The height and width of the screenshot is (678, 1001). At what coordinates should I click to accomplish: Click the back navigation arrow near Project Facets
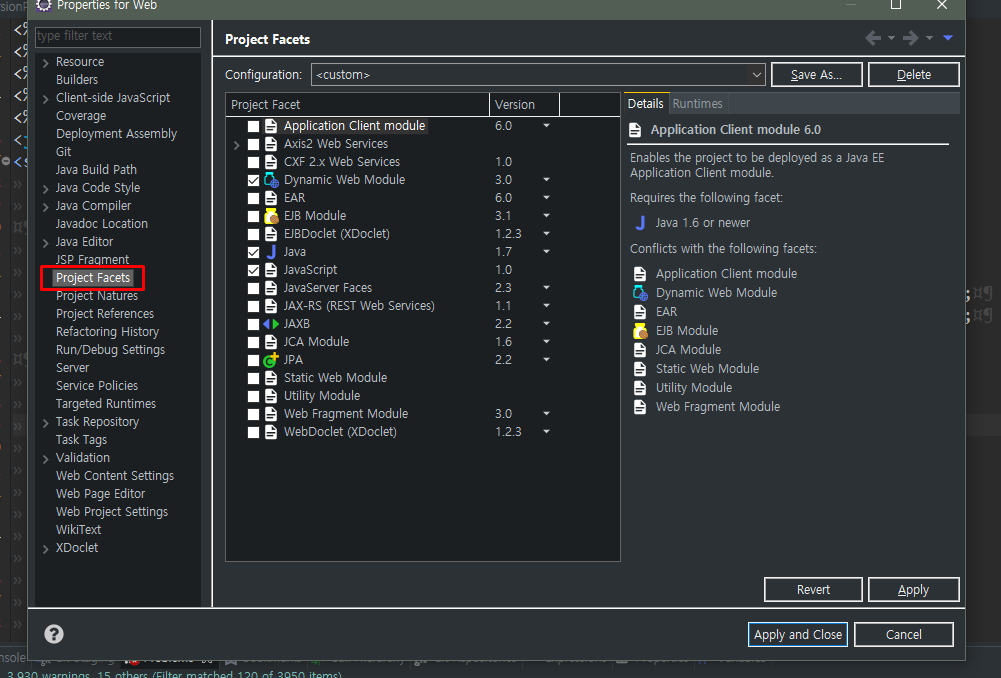point(871,37)
